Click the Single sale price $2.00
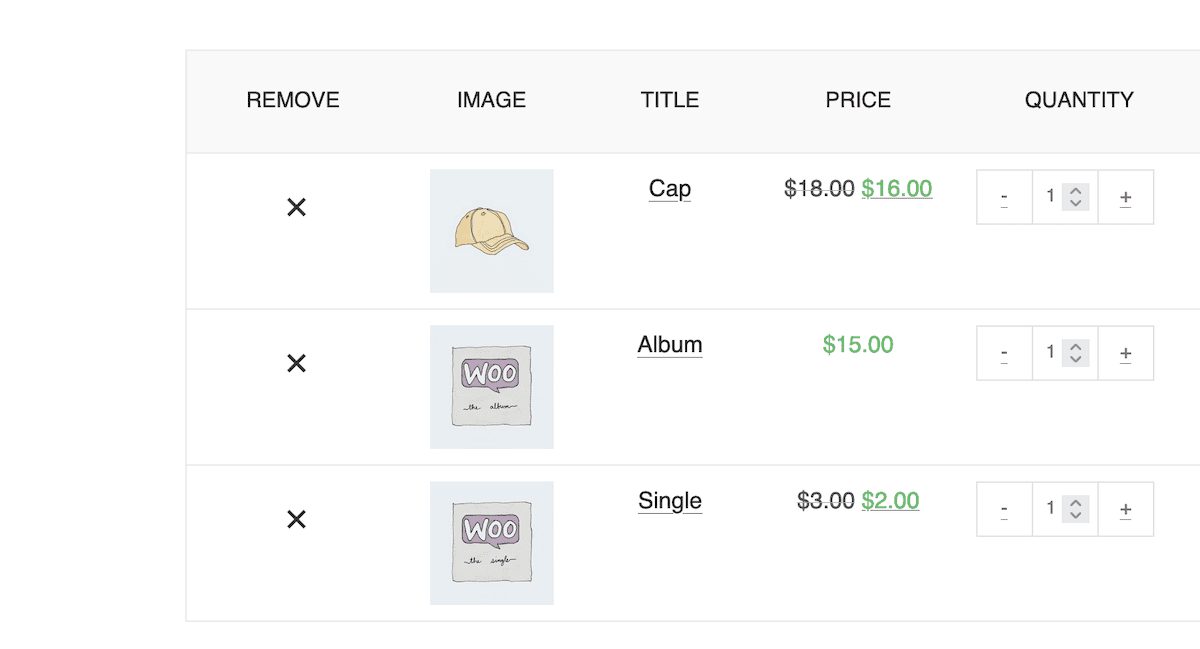 (x=890, y=500)
